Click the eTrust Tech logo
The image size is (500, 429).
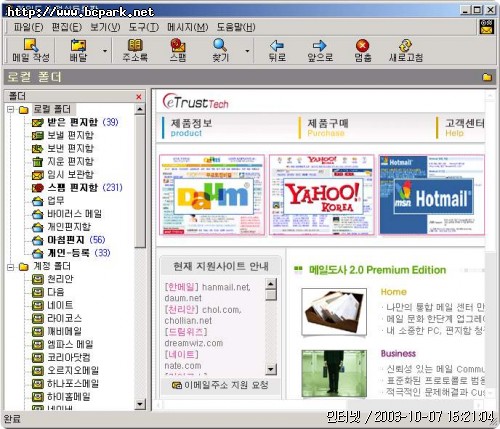[x=196, y=102]
